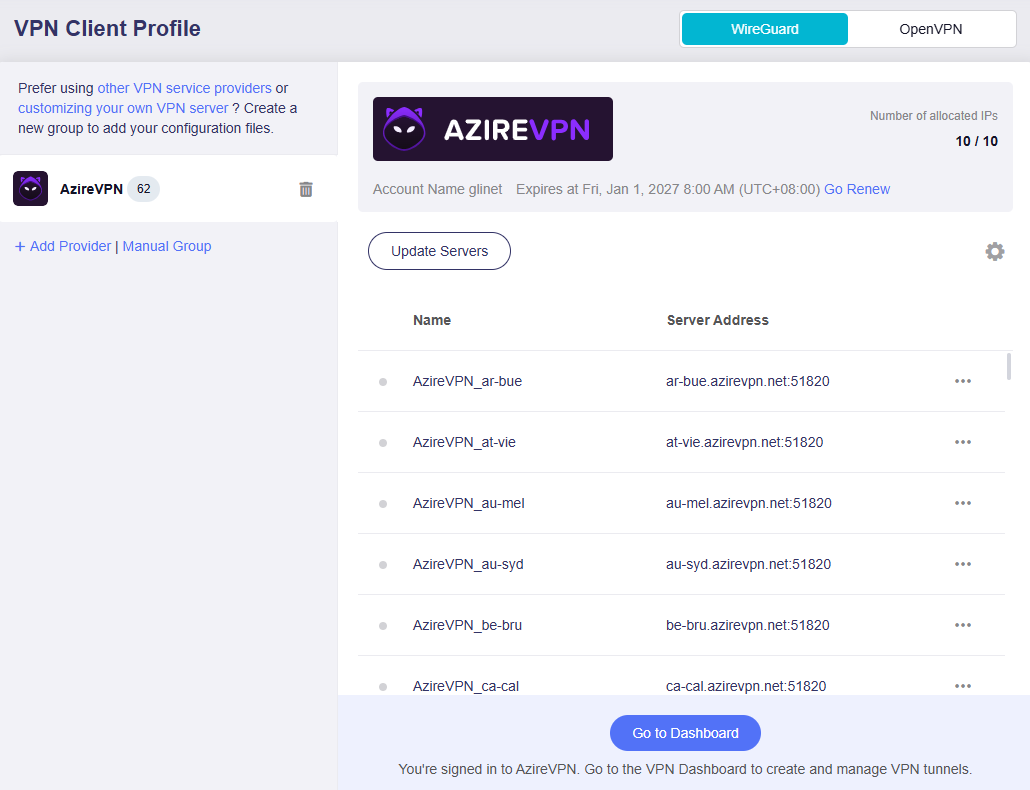Select the AzireVPN_be-bru name
This screenshot has height=790, width=1030.
coord(467,626)
